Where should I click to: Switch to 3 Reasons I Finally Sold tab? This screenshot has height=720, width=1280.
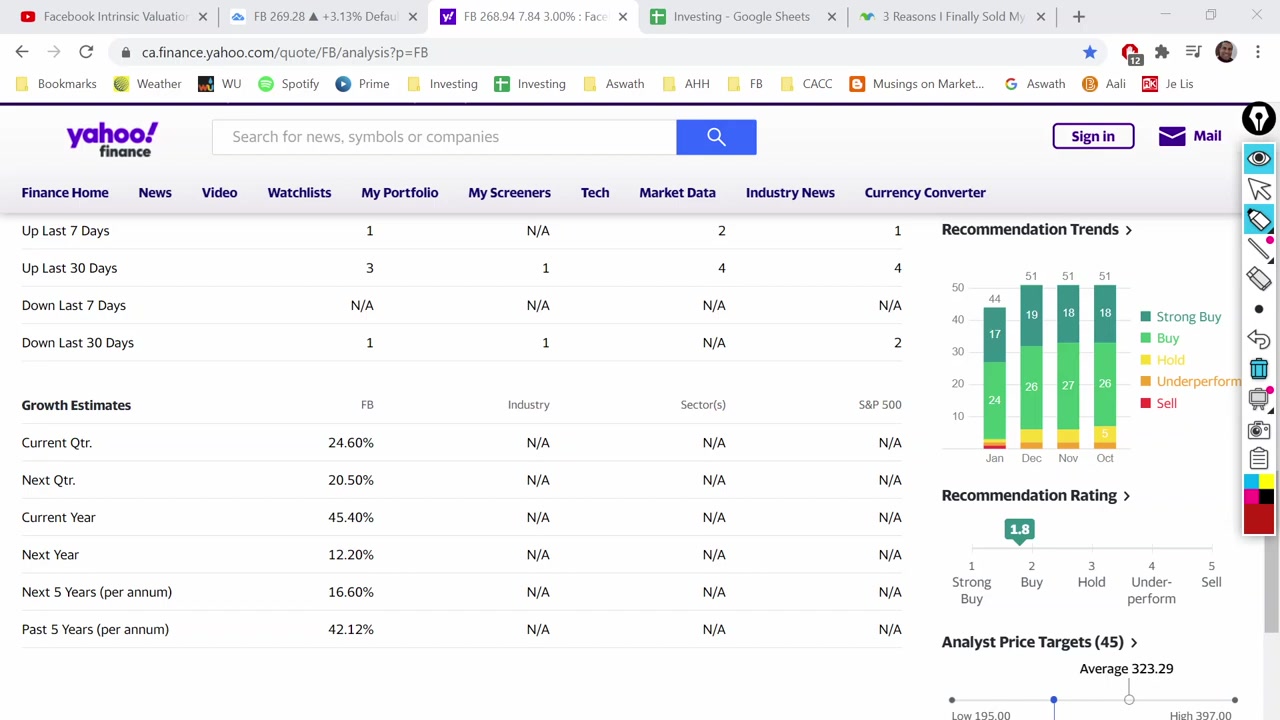click(952, 16)
